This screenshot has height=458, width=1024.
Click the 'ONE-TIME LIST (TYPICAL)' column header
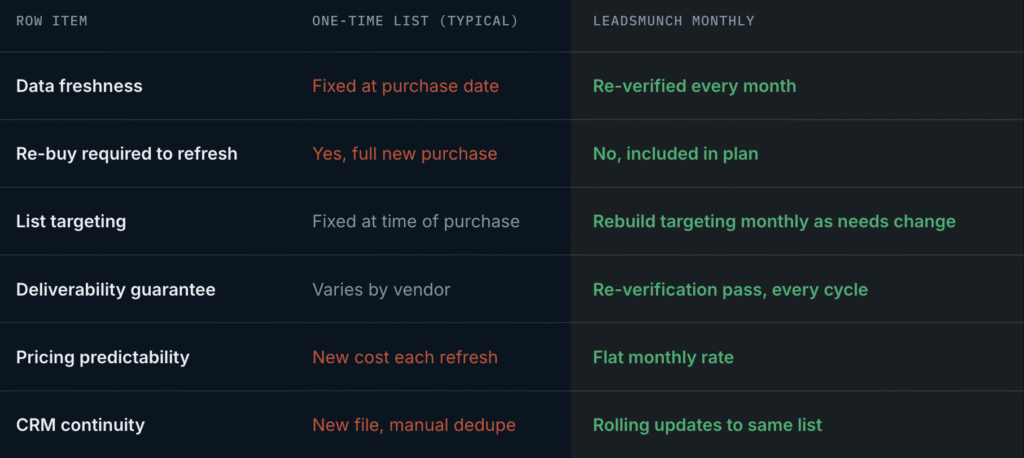coord(415,21)
